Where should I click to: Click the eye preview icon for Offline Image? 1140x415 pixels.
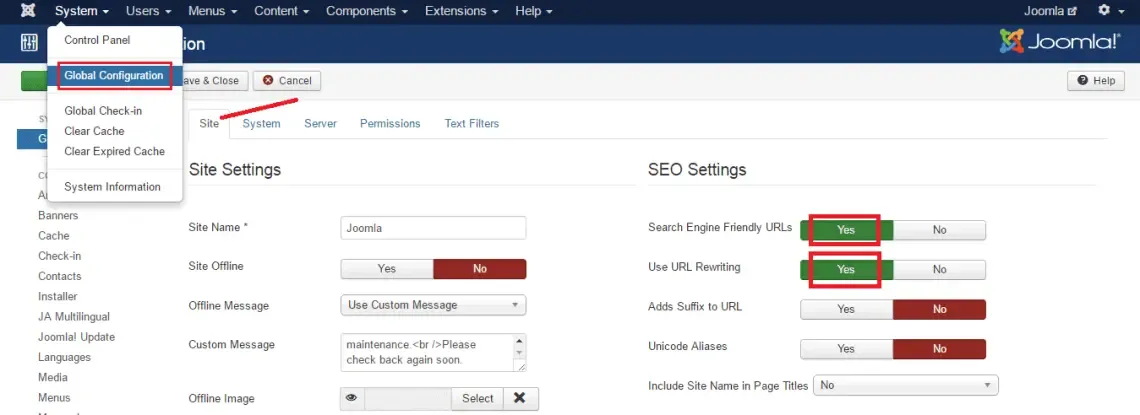point(352,398)
